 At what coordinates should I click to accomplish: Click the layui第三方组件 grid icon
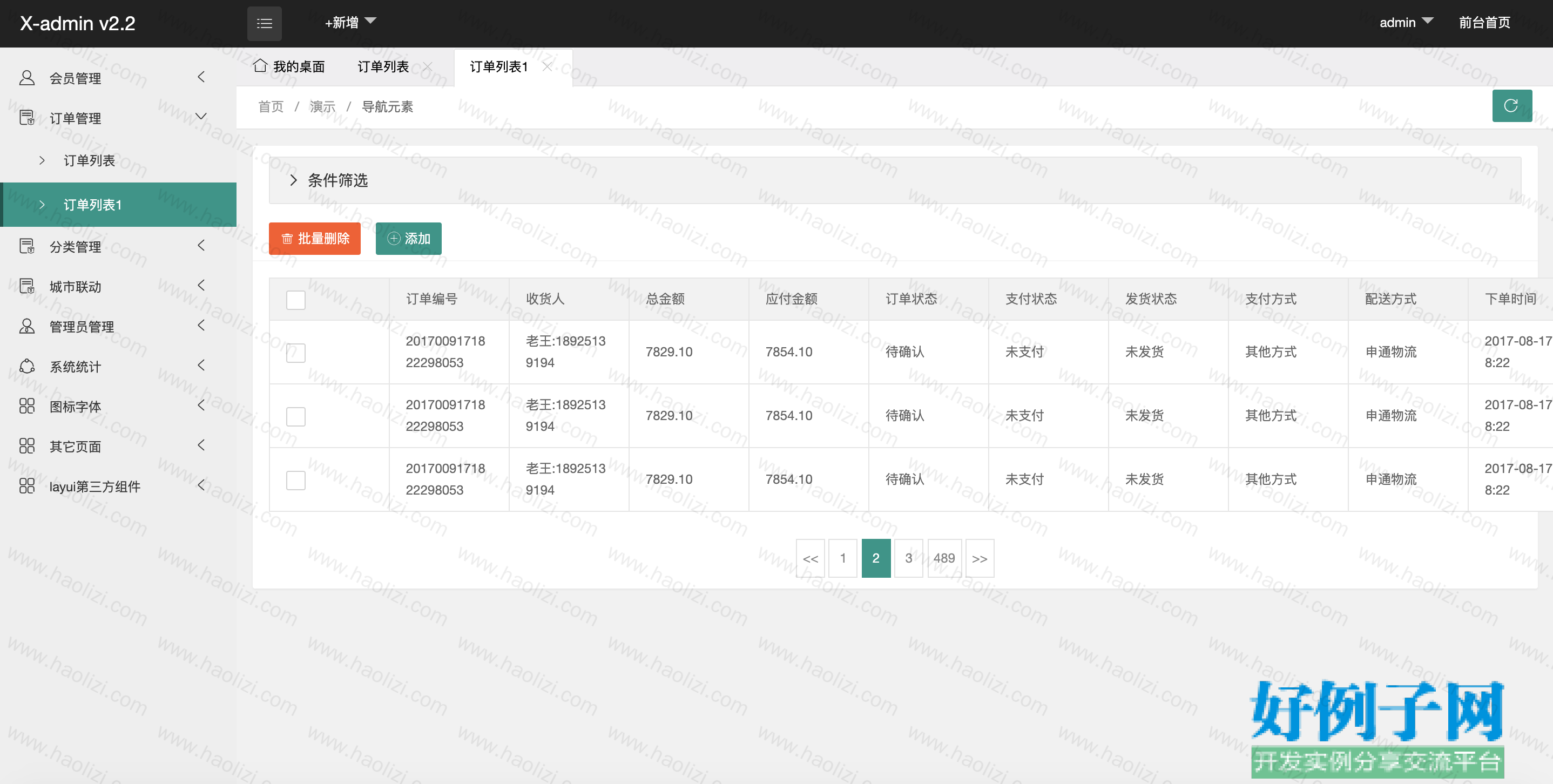tap(26, 486)
